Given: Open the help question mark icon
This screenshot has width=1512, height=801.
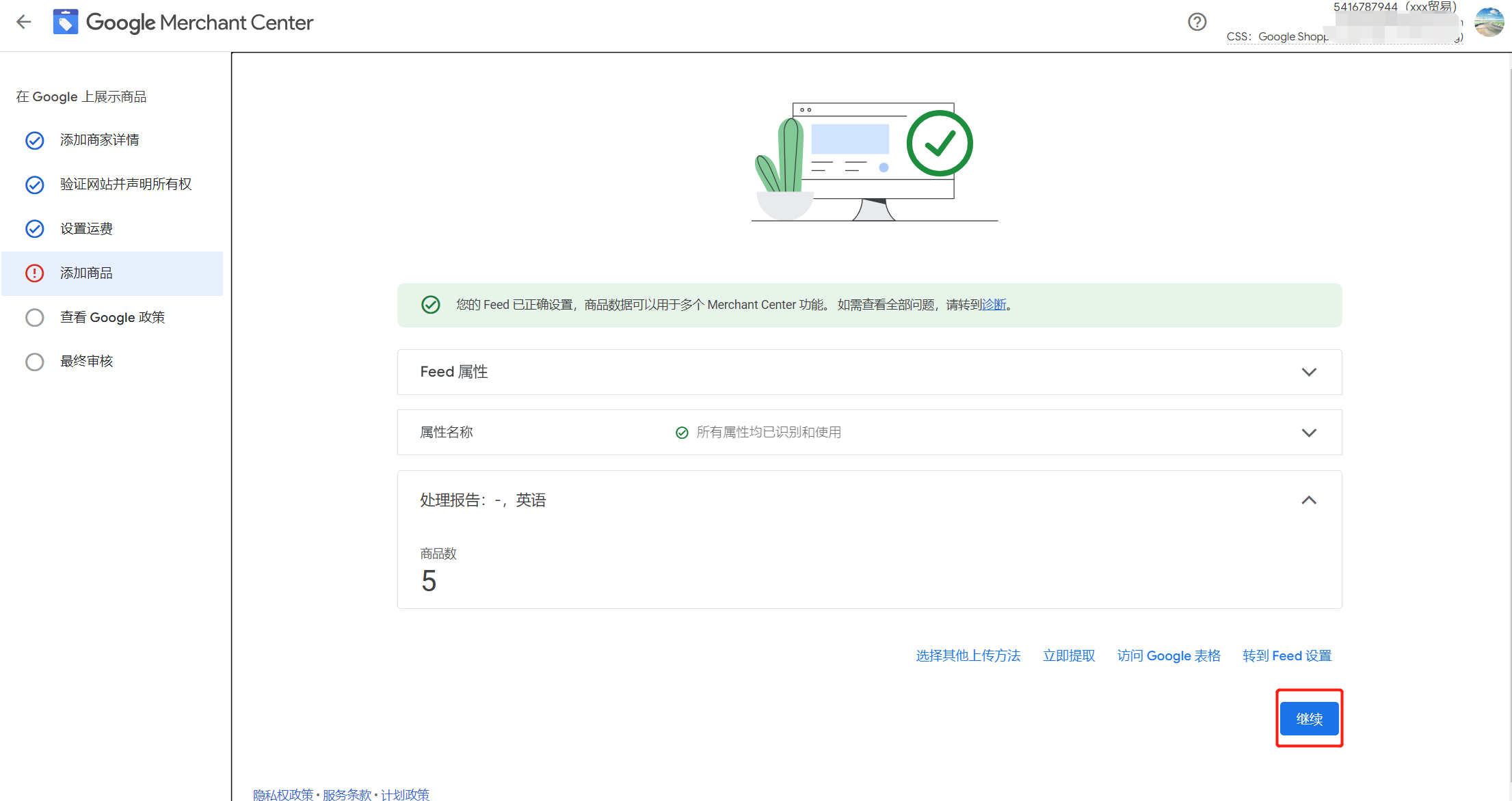Looking at the screenshot, I should coord(1197,22).
